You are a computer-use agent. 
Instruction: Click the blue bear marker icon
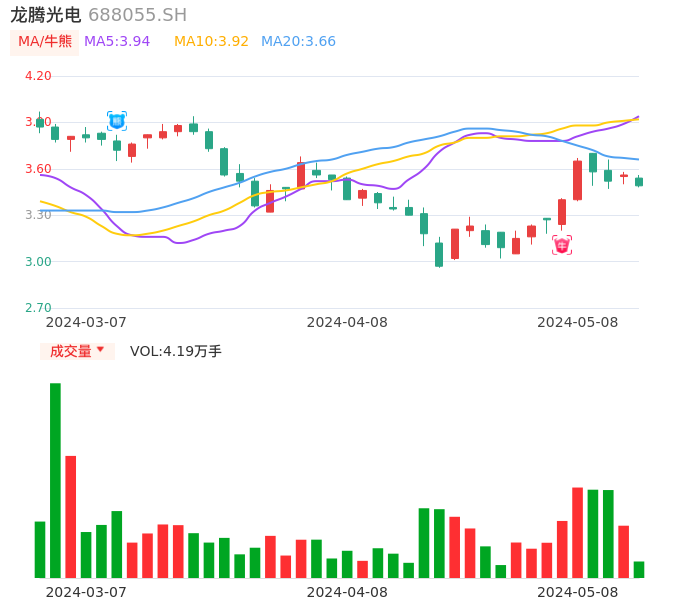(x=117, y=121)
